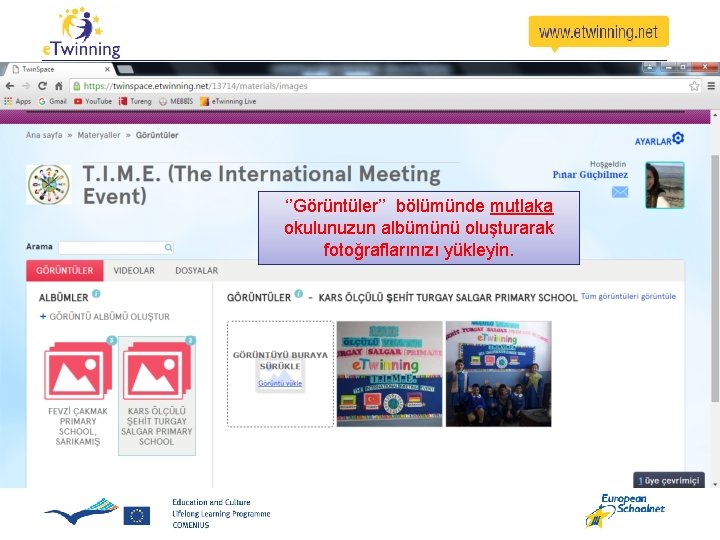This screenshot has height=540, width=720.
Task: Open the mail envelope icon
Action: 620,192
